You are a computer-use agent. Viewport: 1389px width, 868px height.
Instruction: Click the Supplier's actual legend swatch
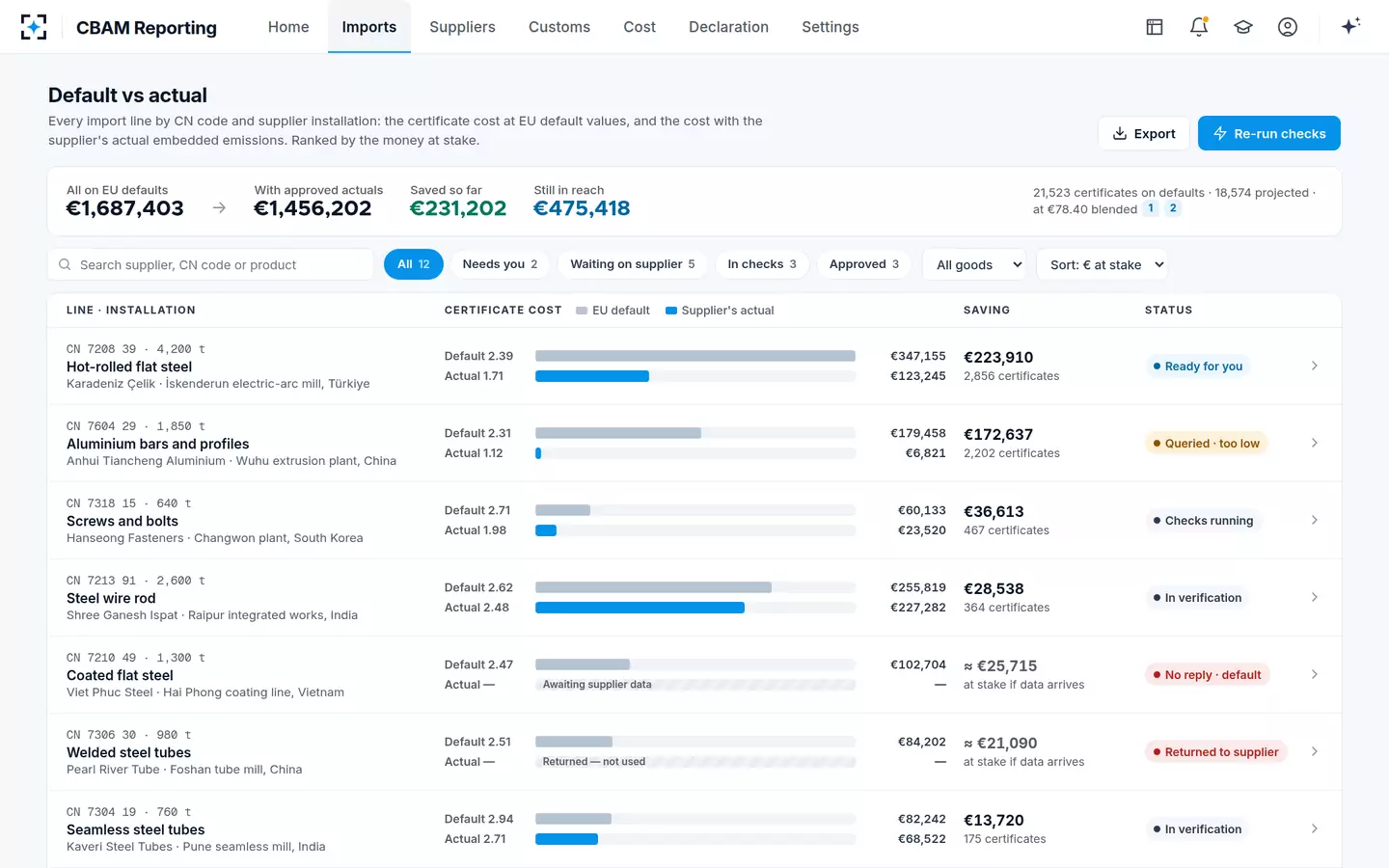coord(671,311)
